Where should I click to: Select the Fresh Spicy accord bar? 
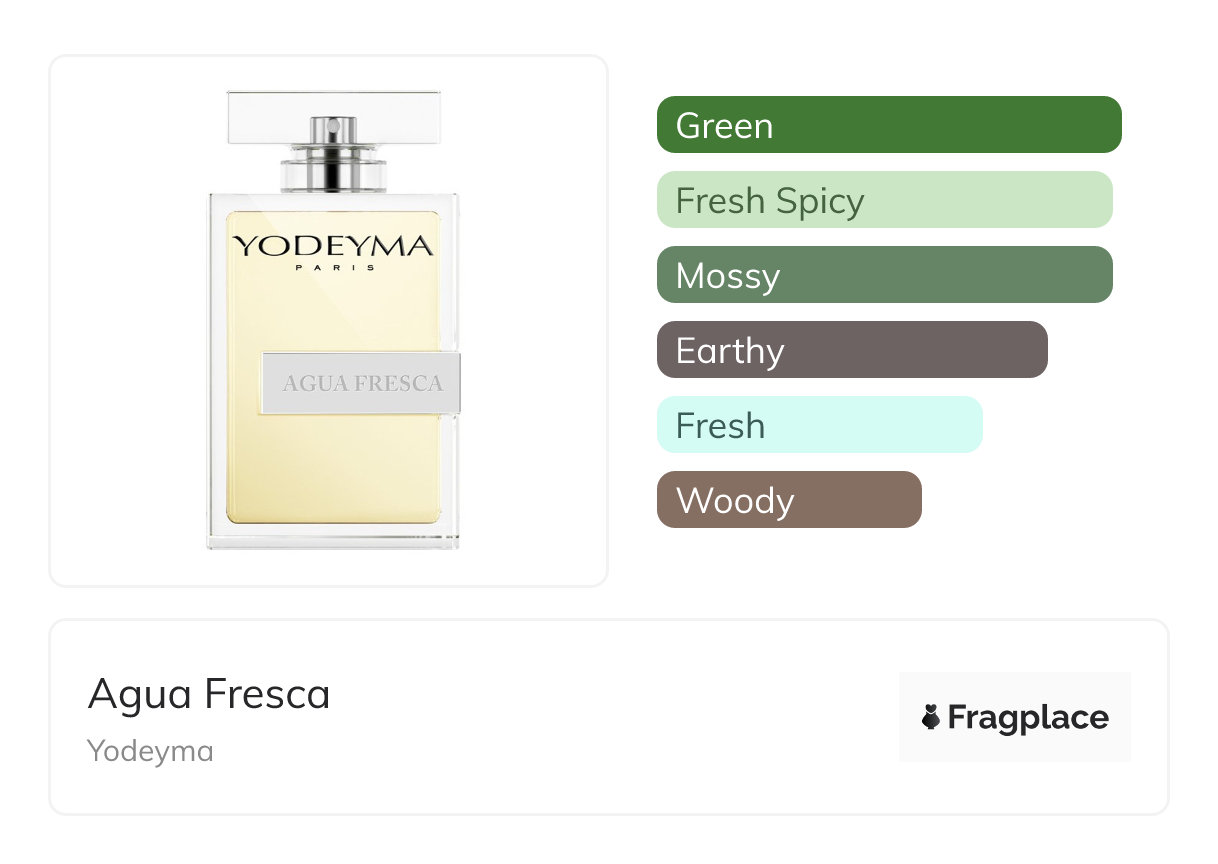click(884, 200)
